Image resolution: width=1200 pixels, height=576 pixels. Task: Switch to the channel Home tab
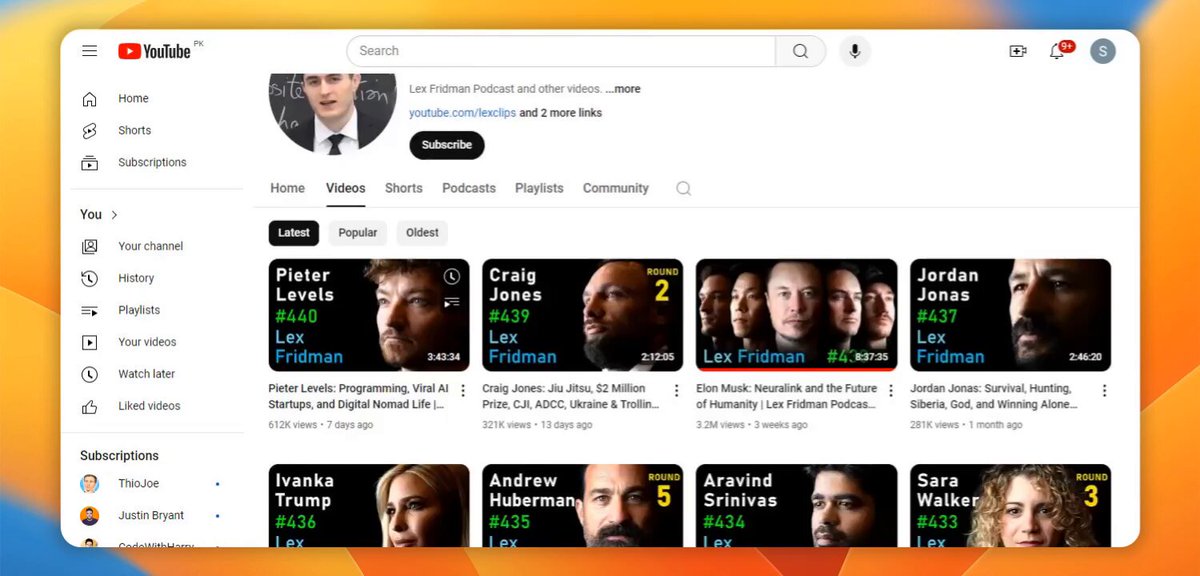[x=288, y=188]
